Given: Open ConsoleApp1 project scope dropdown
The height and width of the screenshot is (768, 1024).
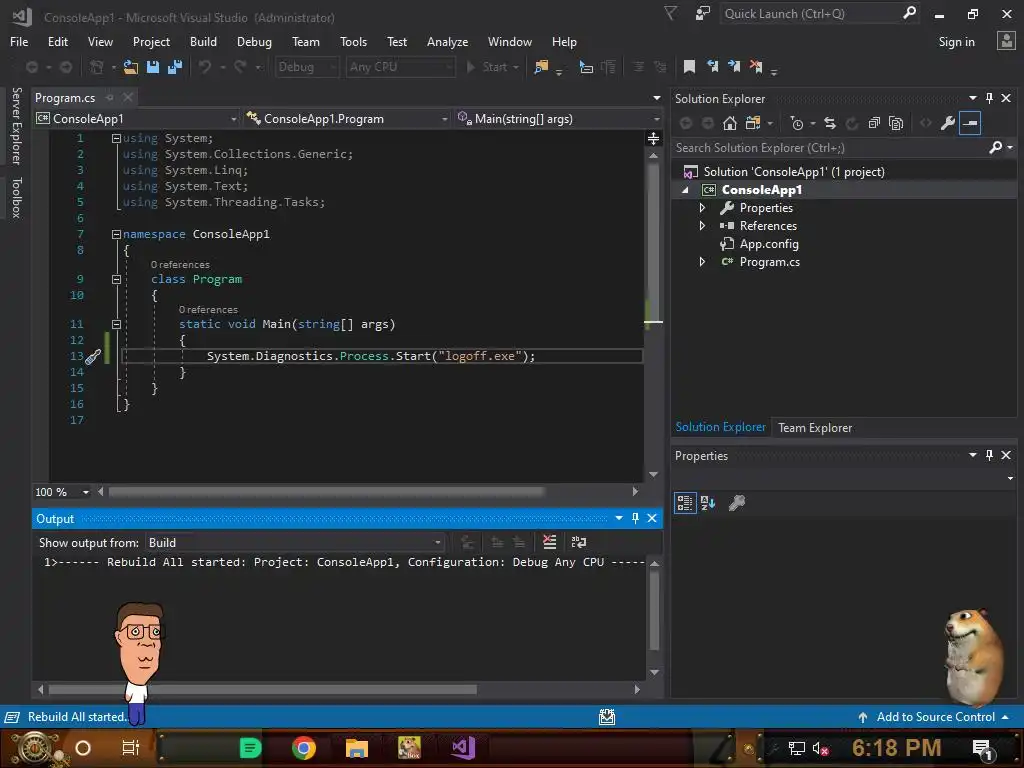Looking at the screenshot, I should point(136,119).
